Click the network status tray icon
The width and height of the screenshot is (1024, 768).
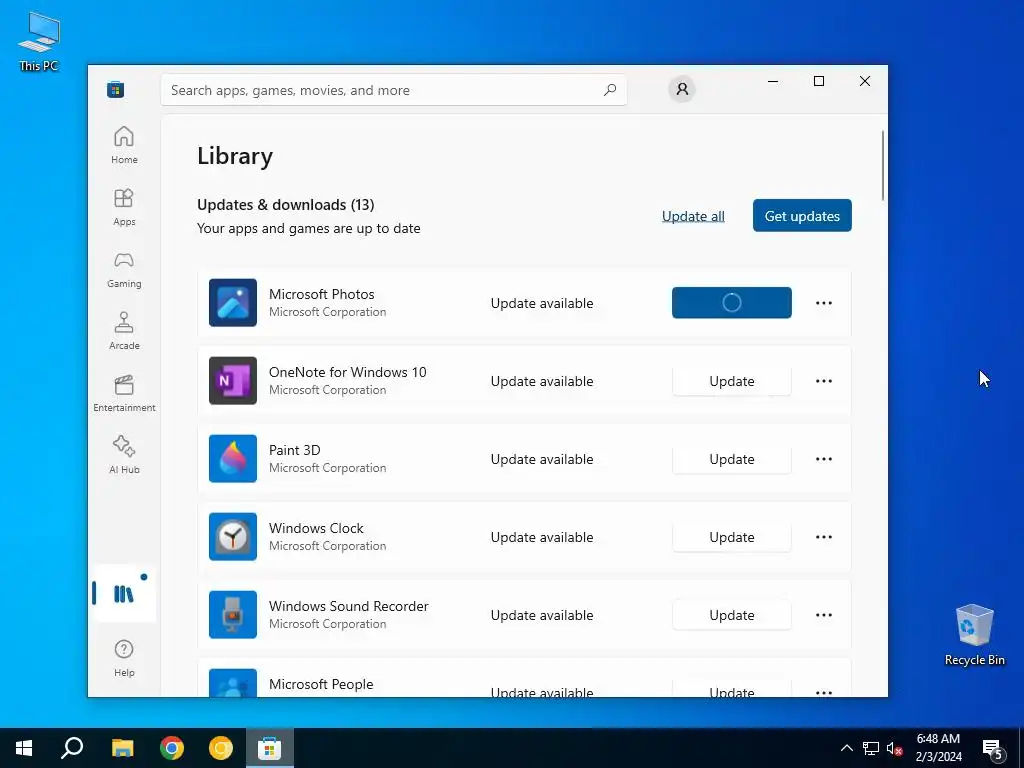871,748
